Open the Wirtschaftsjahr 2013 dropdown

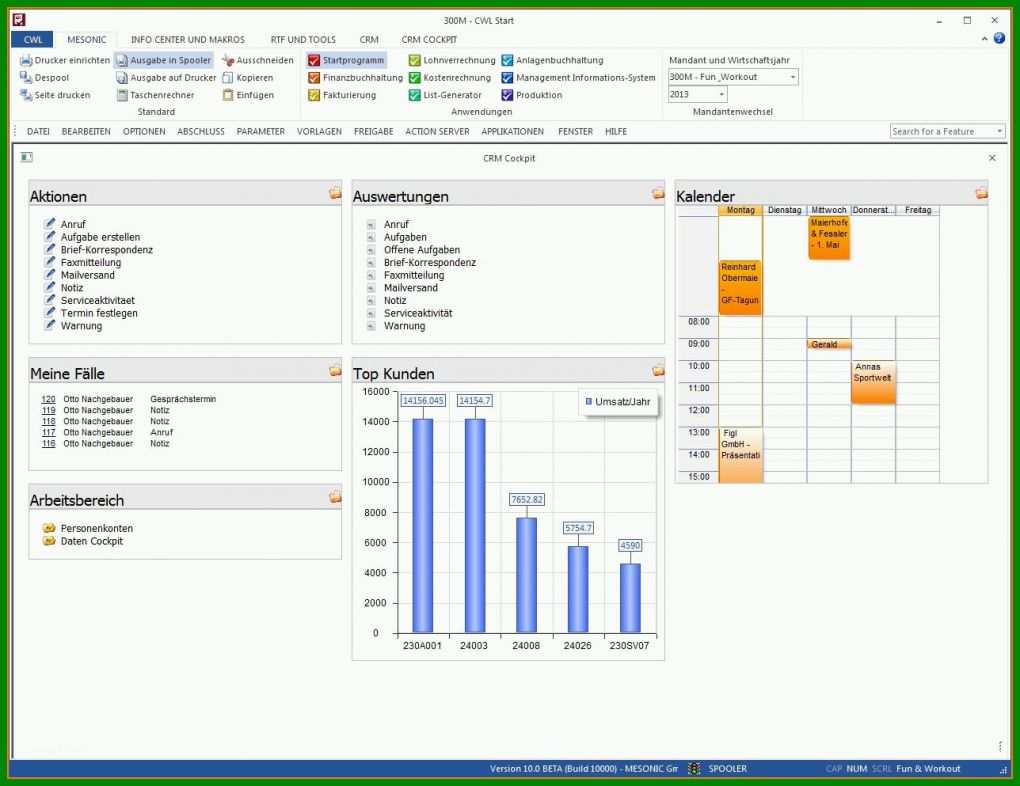tap(697, 94)
